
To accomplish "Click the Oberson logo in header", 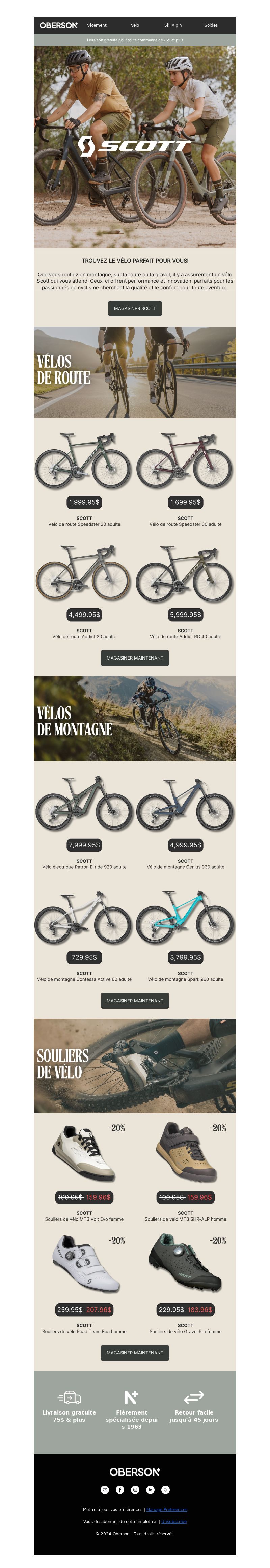I will [x=58, y=25].
